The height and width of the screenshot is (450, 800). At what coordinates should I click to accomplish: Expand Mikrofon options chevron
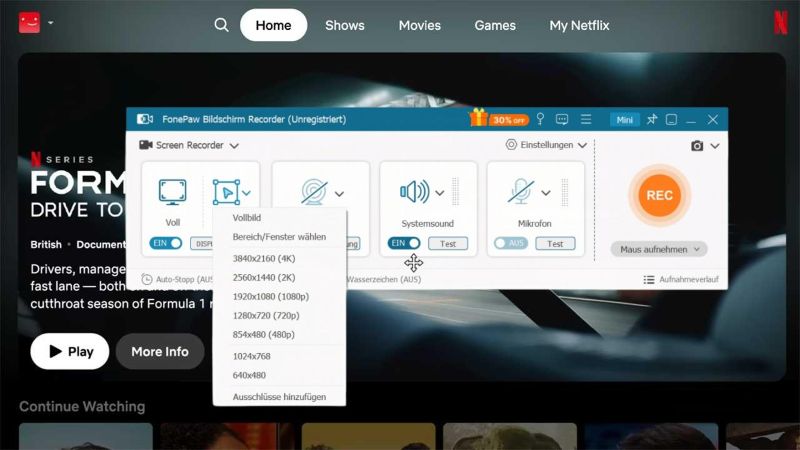pyautogui.click(x=546, y=193)
